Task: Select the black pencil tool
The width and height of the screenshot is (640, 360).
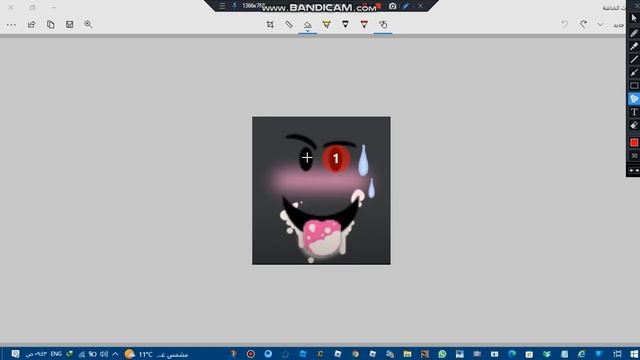Action: tap(345, 24)
